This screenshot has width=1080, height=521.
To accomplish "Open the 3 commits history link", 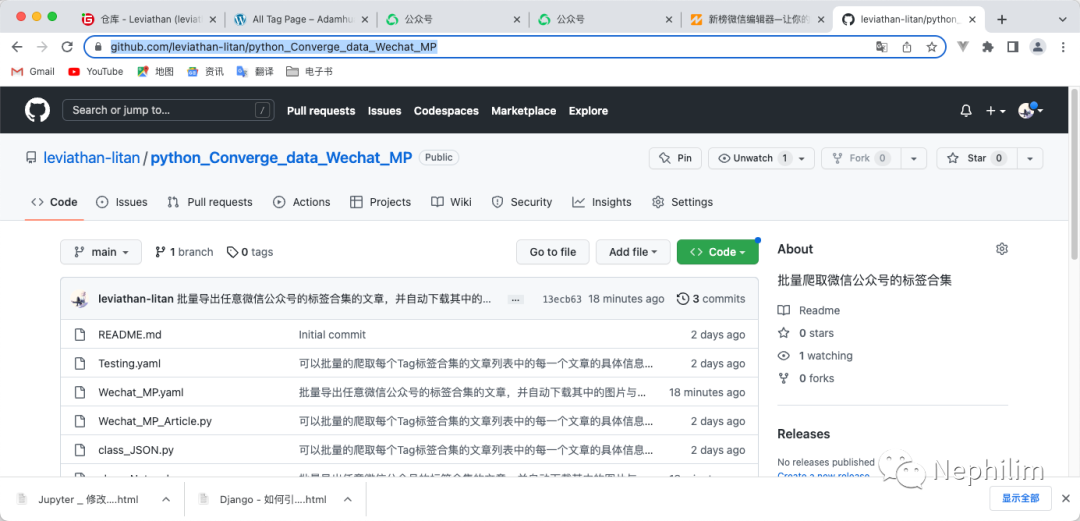I will point(711,299).
